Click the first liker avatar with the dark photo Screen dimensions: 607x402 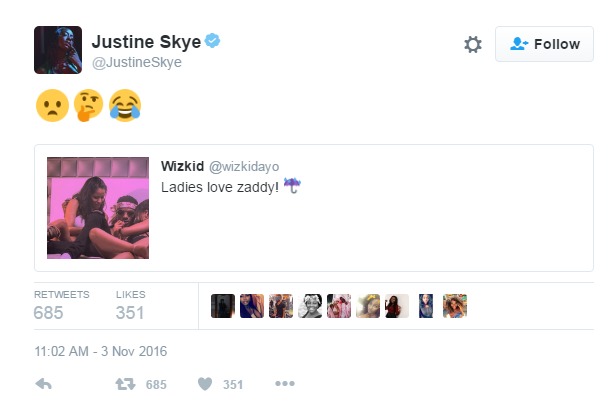pos(223,306)
